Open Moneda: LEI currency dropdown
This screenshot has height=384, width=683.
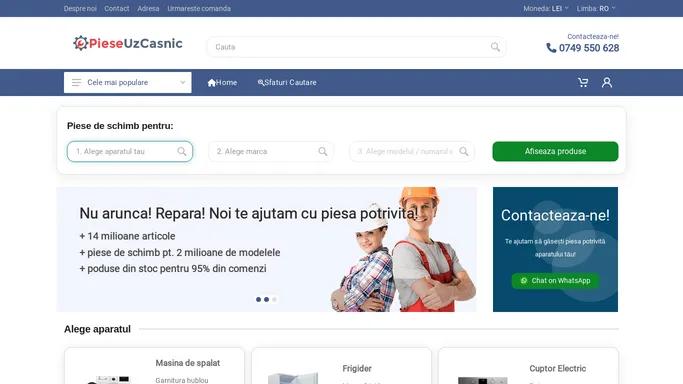546,8
